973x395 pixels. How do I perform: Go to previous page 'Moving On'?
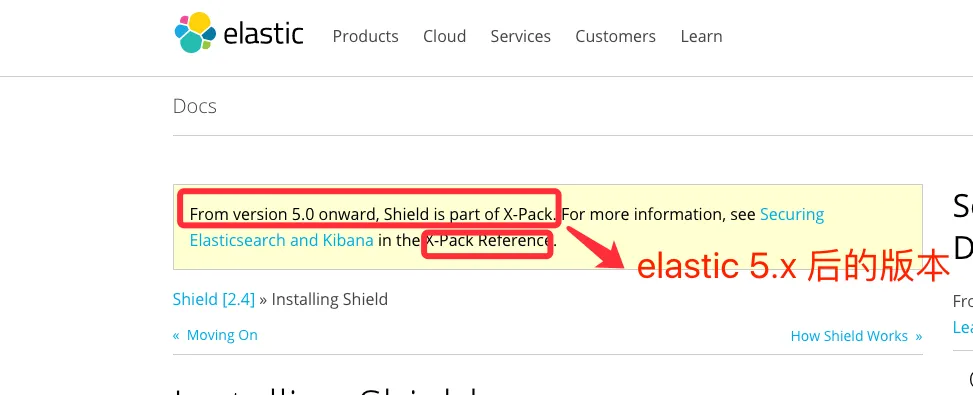222,335
